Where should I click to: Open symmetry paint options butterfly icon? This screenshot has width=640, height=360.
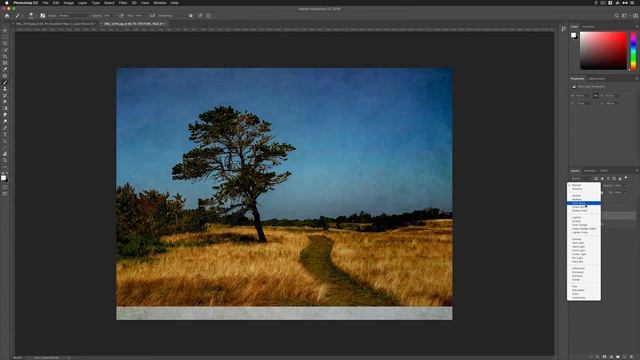pos(209,16)
